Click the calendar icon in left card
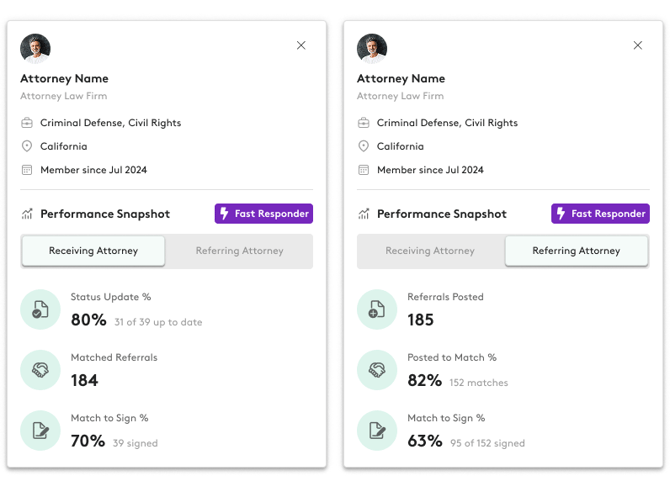The image size is (670, 481). (x=27, y=170)
